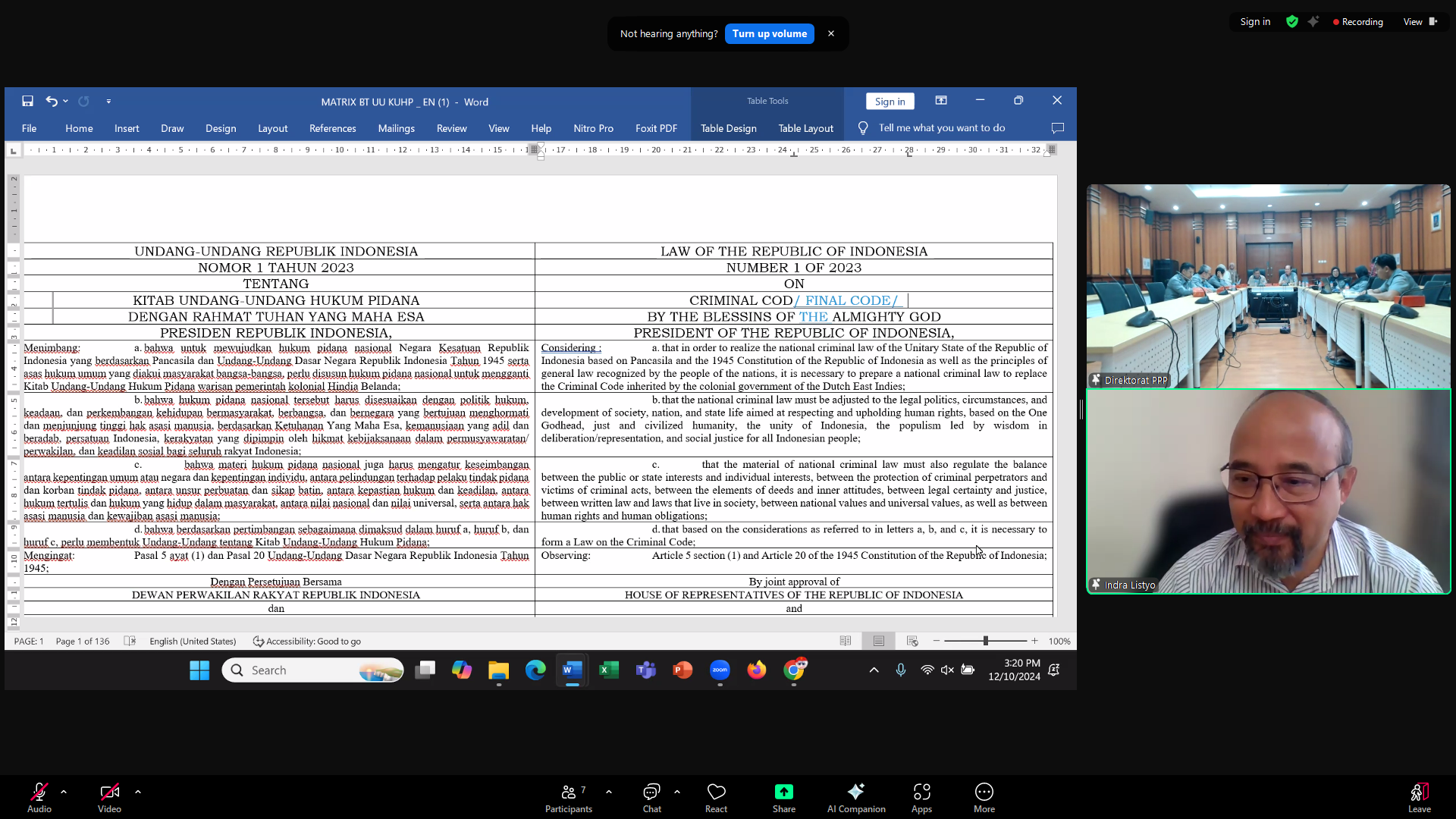Click Page 1 of 136 in status bar
1456x819 pixels.
83,642
